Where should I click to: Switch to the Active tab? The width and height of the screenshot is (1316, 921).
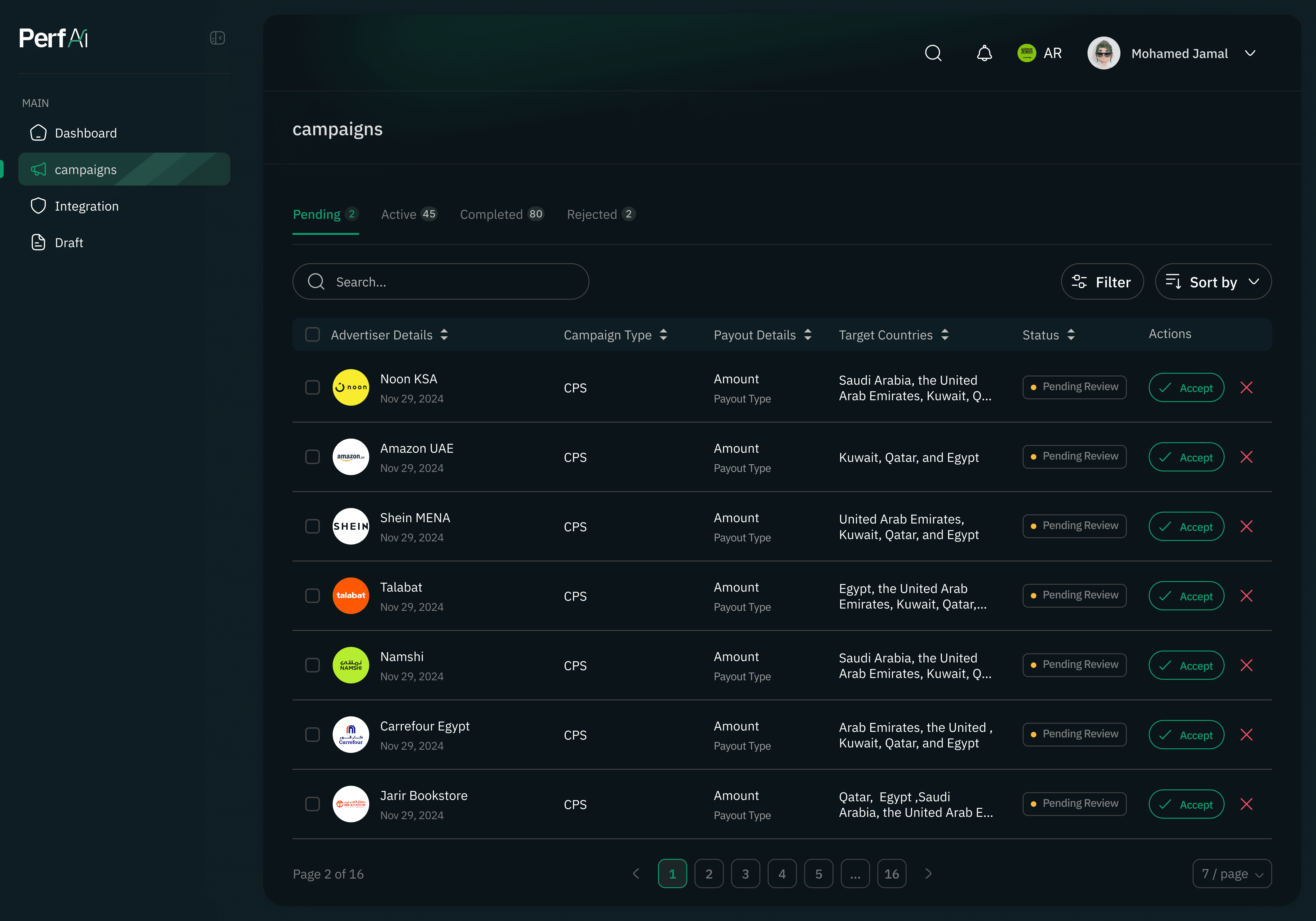pos(409,214)
